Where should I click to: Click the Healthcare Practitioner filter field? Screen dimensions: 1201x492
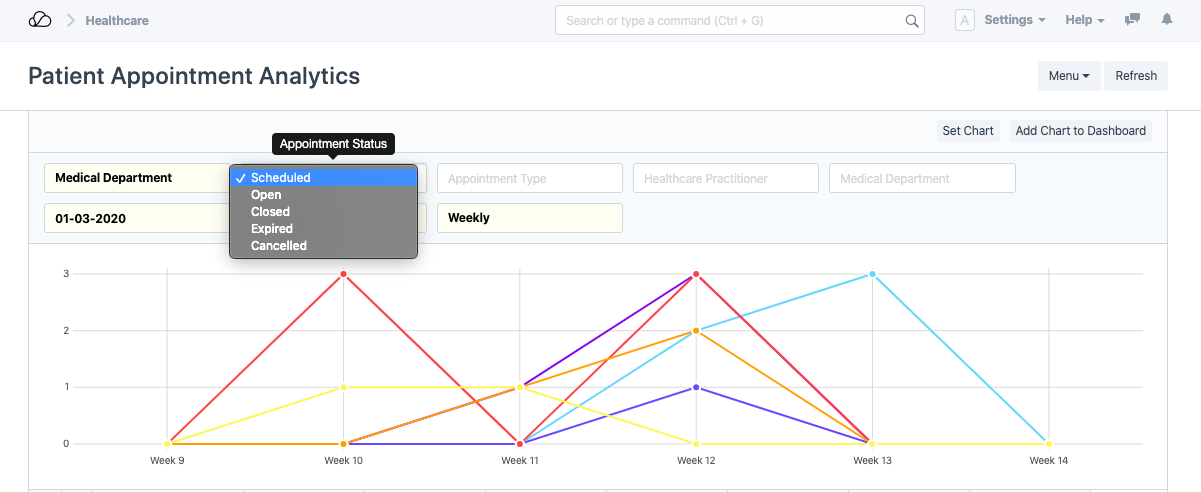726,178
